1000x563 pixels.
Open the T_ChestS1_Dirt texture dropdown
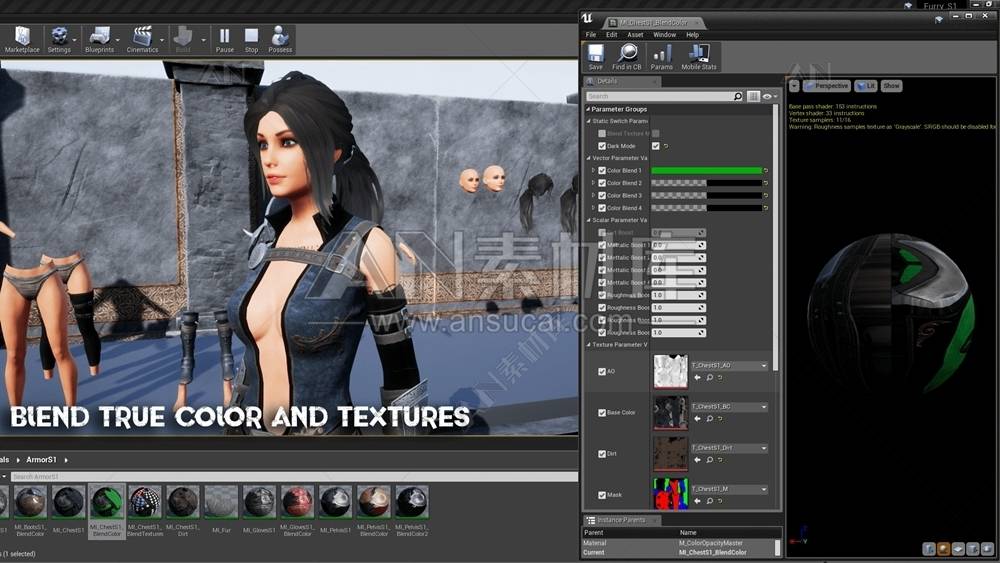point(729,448)
